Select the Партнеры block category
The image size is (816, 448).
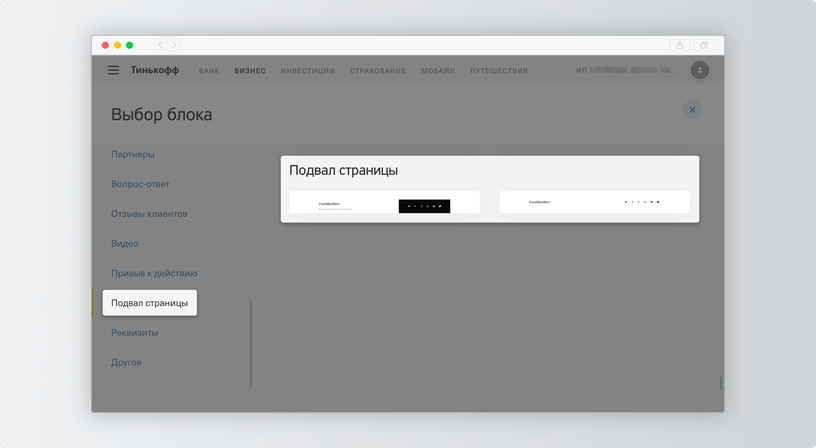[133, 155]
